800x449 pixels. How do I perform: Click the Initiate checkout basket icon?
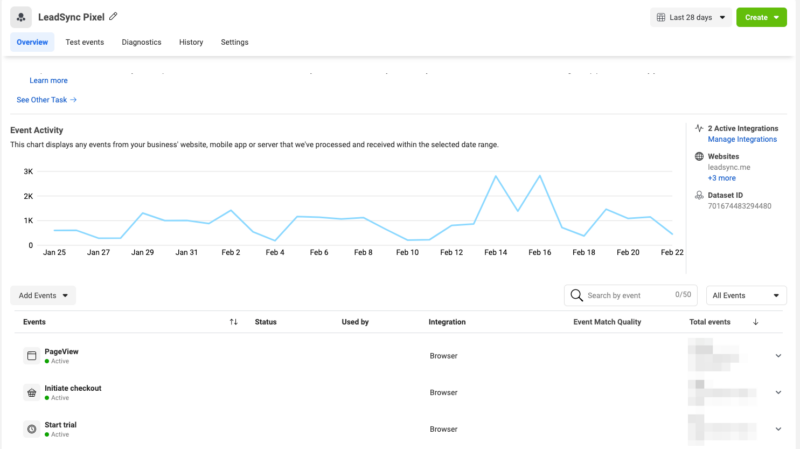pos(31,392)
